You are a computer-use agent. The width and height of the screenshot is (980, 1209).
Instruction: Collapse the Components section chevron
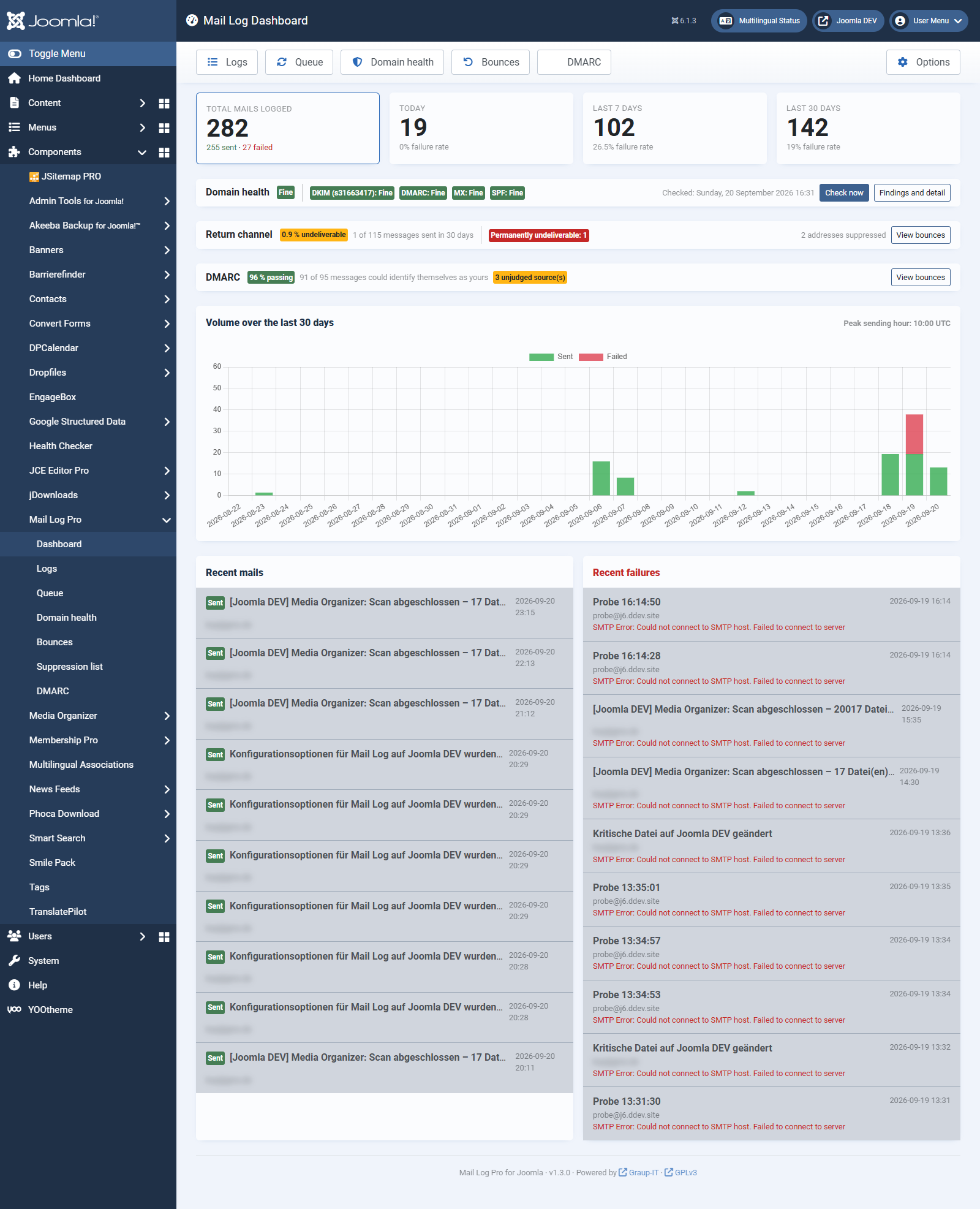[142, 153]
